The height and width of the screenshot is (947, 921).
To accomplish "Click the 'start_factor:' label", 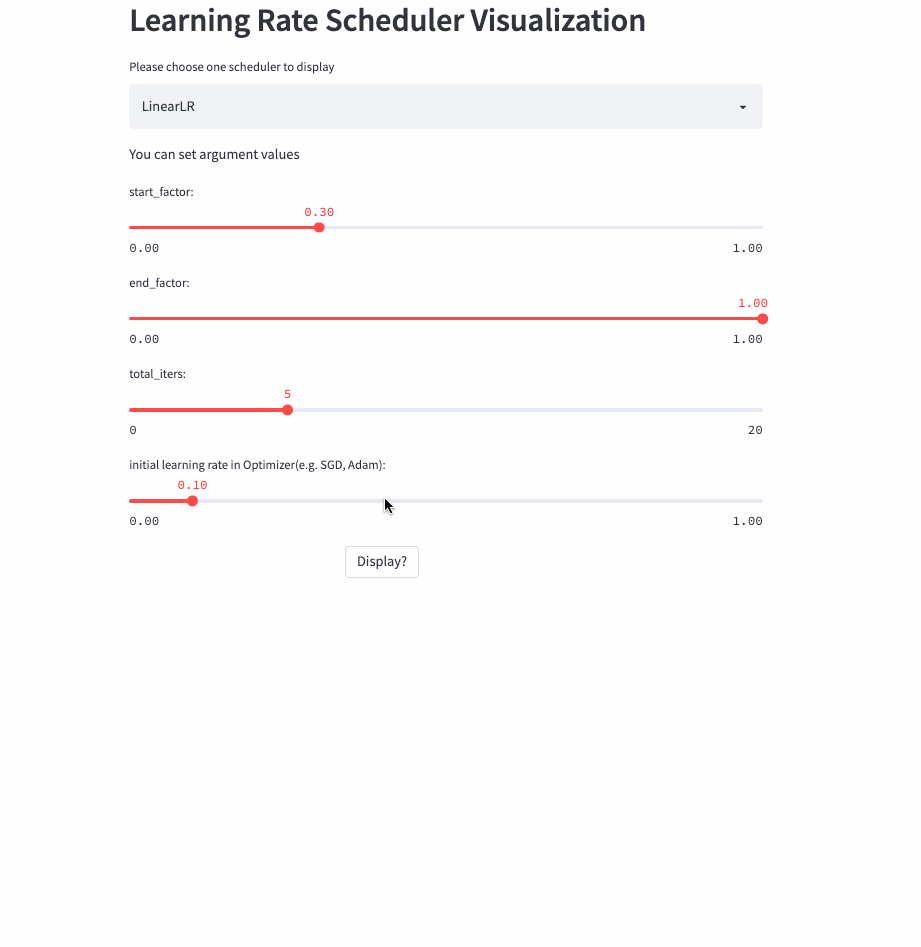I will tap(161, 191).
